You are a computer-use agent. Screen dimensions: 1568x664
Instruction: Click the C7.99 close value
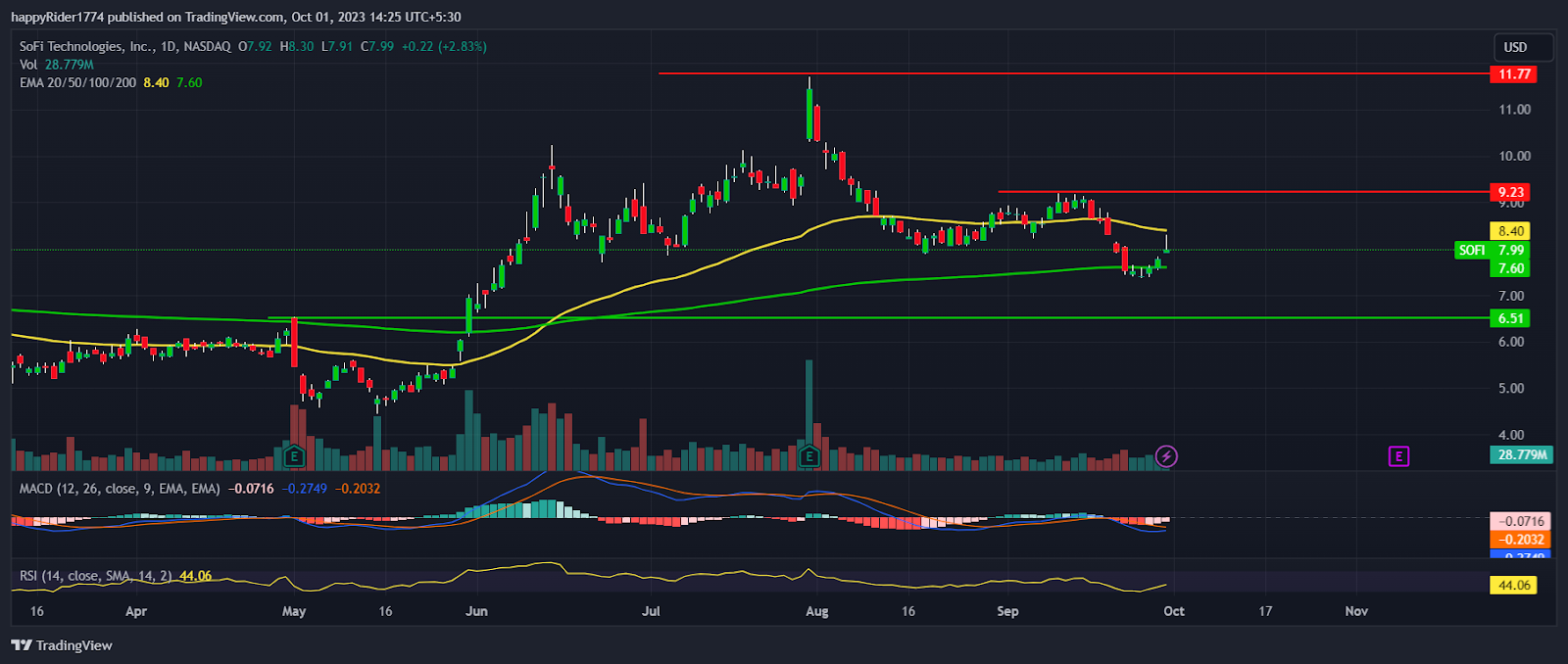tap(377, 46)
